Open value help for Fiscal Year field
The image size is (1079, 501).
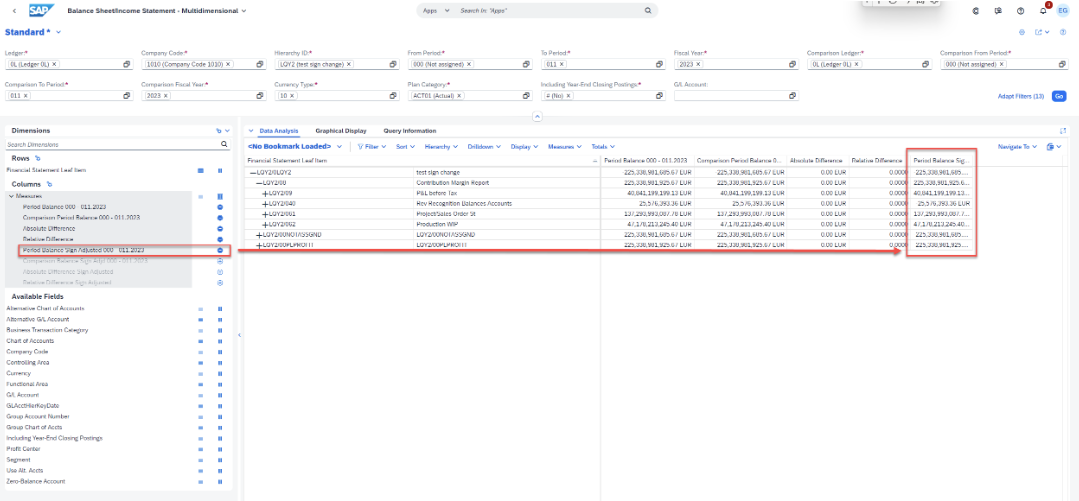click(792, 64)
